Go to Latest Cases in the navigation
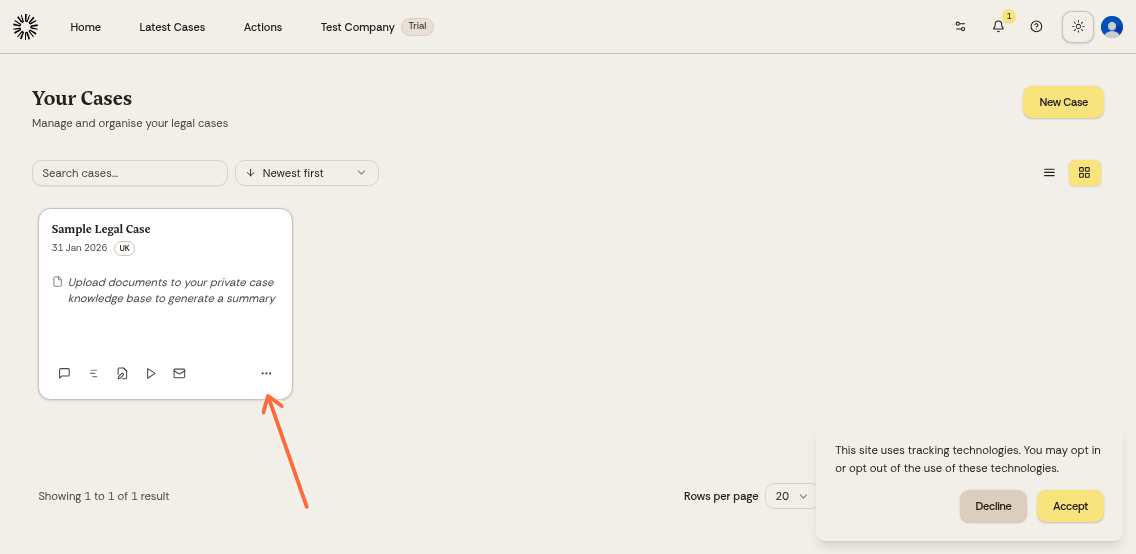This screenshot has height=554, width=1136. point(172,27)
